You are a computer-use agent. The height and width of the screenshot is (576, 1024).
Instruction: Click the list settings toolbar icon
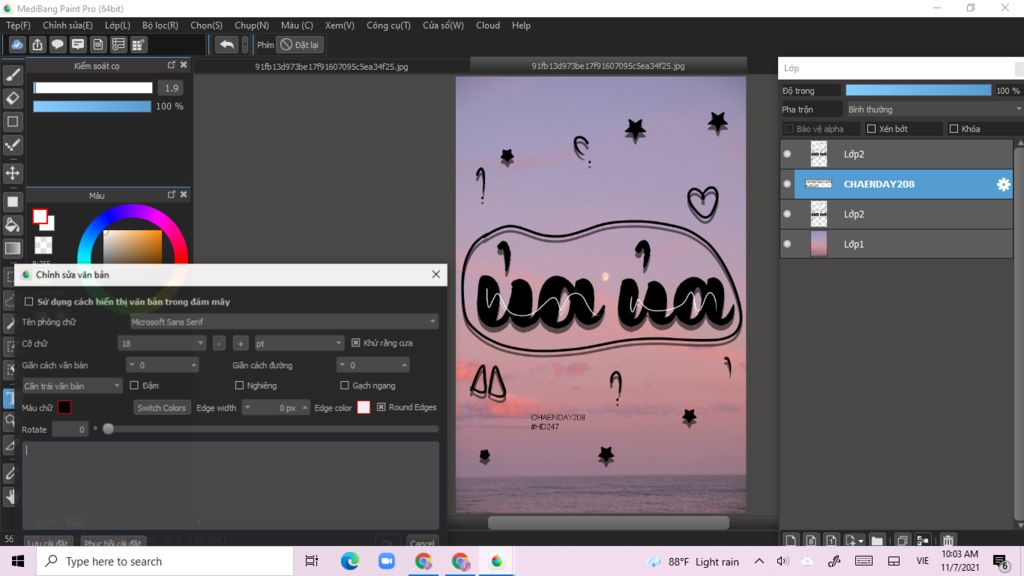point(118,44)
